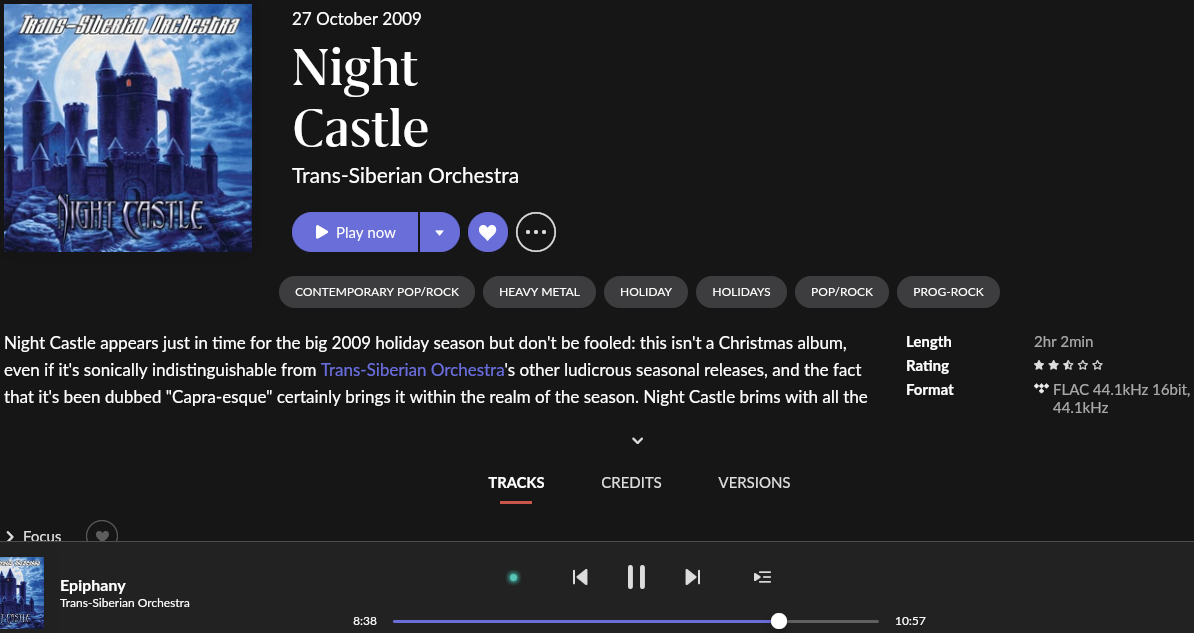Image resolution: width=1194 pixels, height=633 pixels.
Task: Switch to the VERSIONS tab
Action: tap(754, 483)
